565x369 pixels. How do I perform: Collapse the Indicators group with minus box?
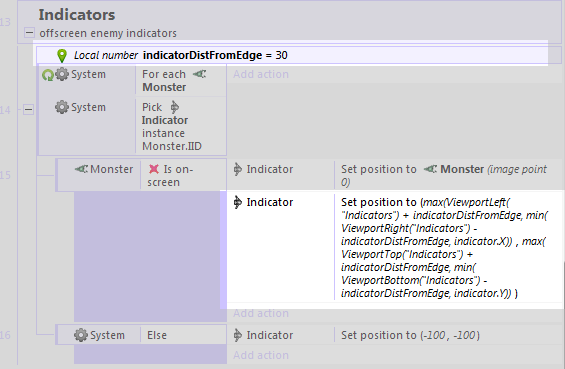click(x=29, y=33)
